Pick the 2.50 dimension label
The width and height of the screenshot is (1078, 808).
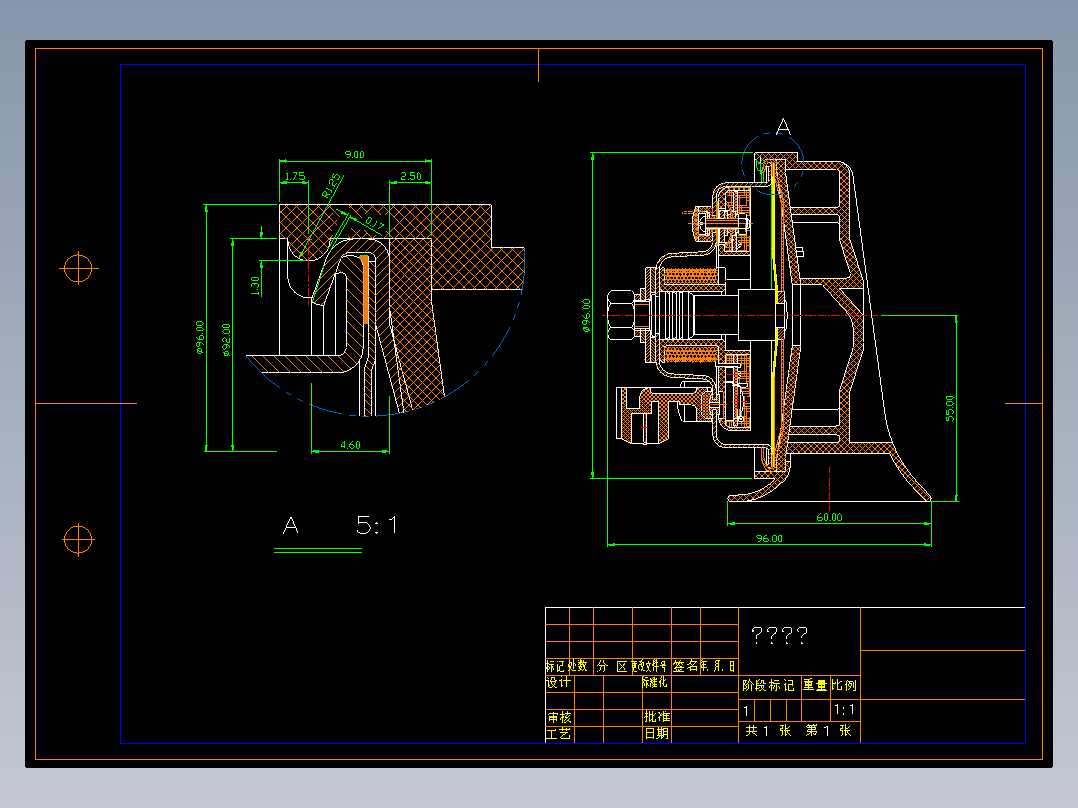click(x=410, y=177)
